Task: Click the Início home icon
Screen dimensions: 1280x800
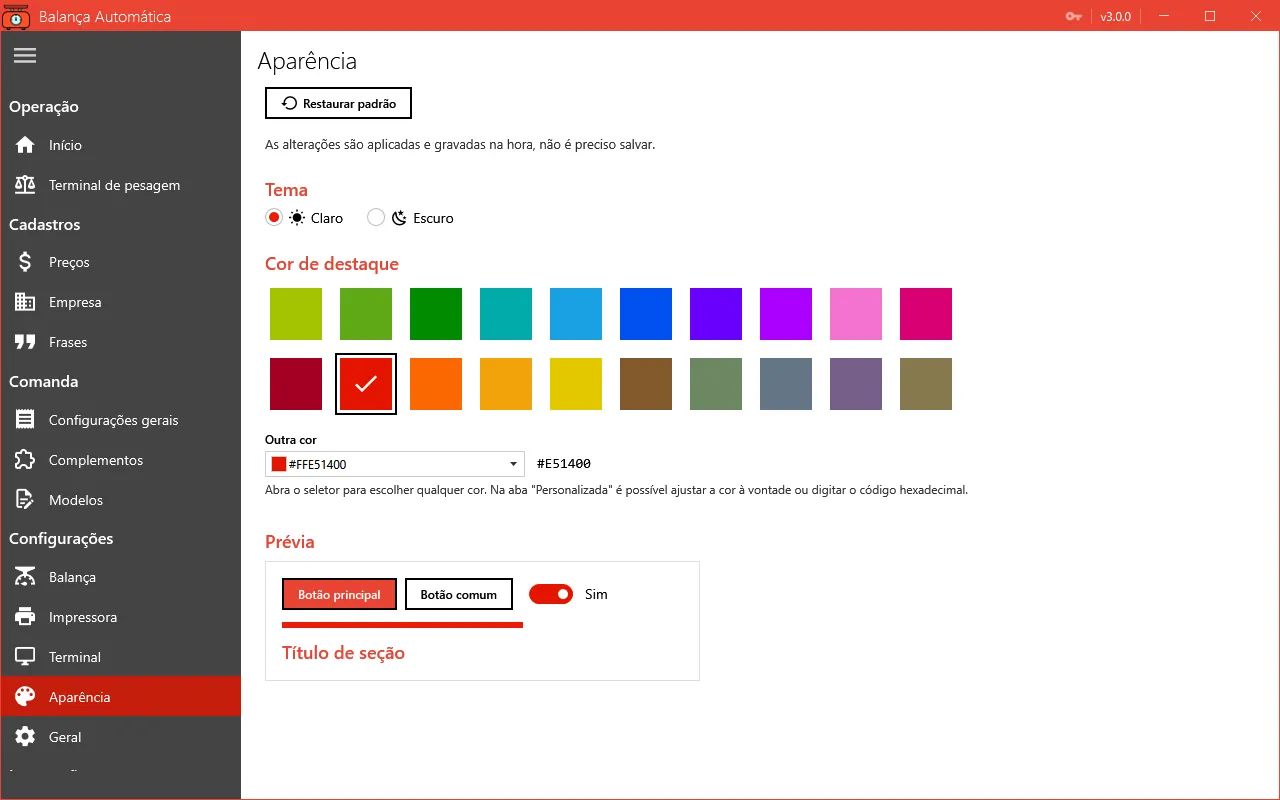Action: [x=25, y=145]
